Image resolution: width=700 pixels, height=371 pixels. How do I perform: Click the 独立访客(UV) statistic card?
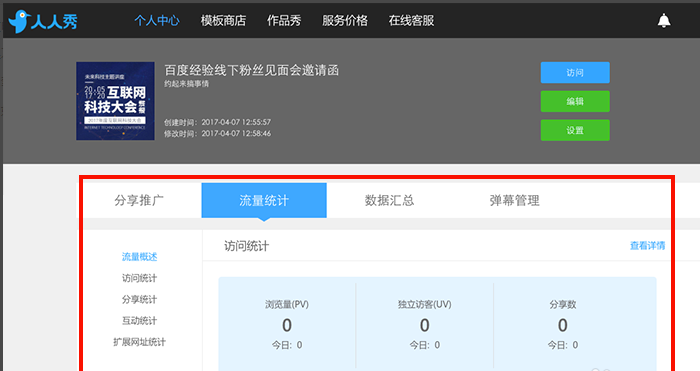[425, 324]
